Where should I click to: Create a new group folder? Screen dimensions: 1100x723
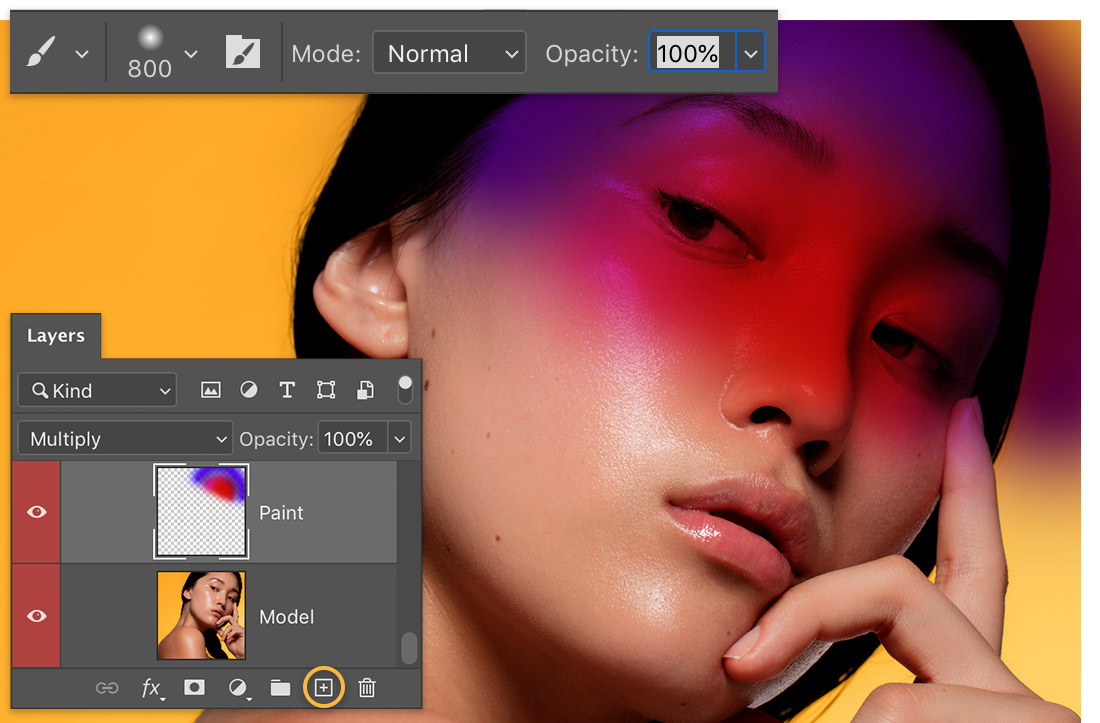(281, 688)
